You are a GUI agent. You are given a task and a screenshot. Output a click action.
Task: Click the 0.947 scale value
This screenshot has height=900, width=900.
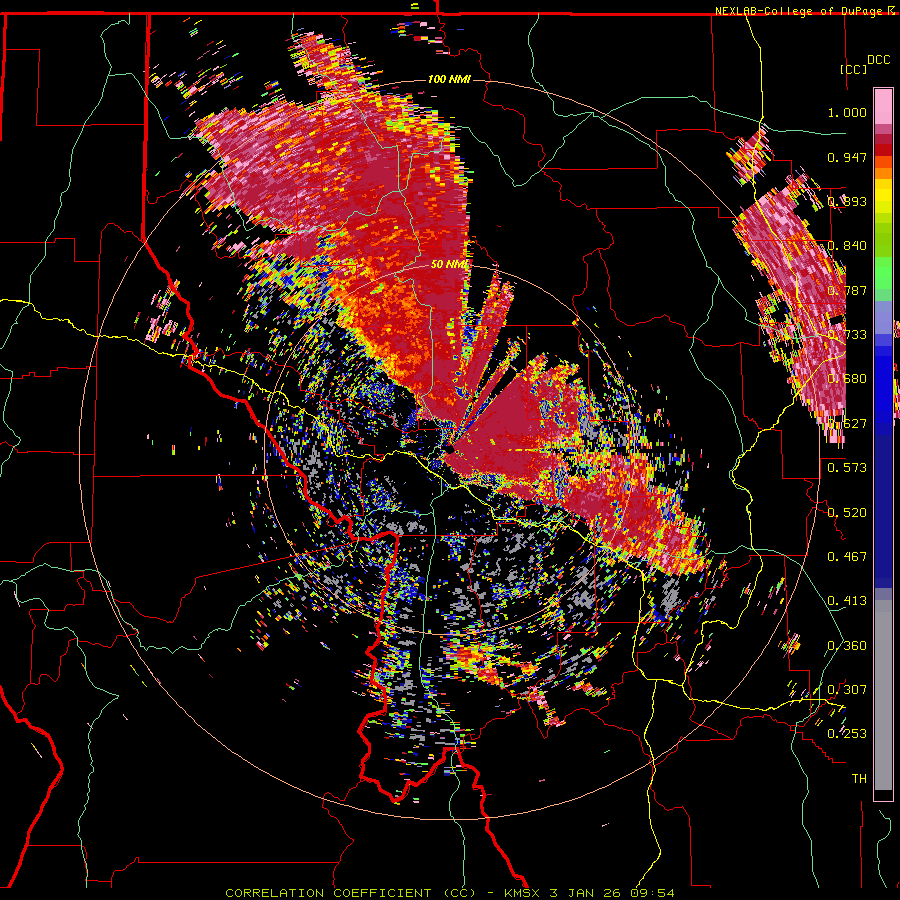point(847,157)
